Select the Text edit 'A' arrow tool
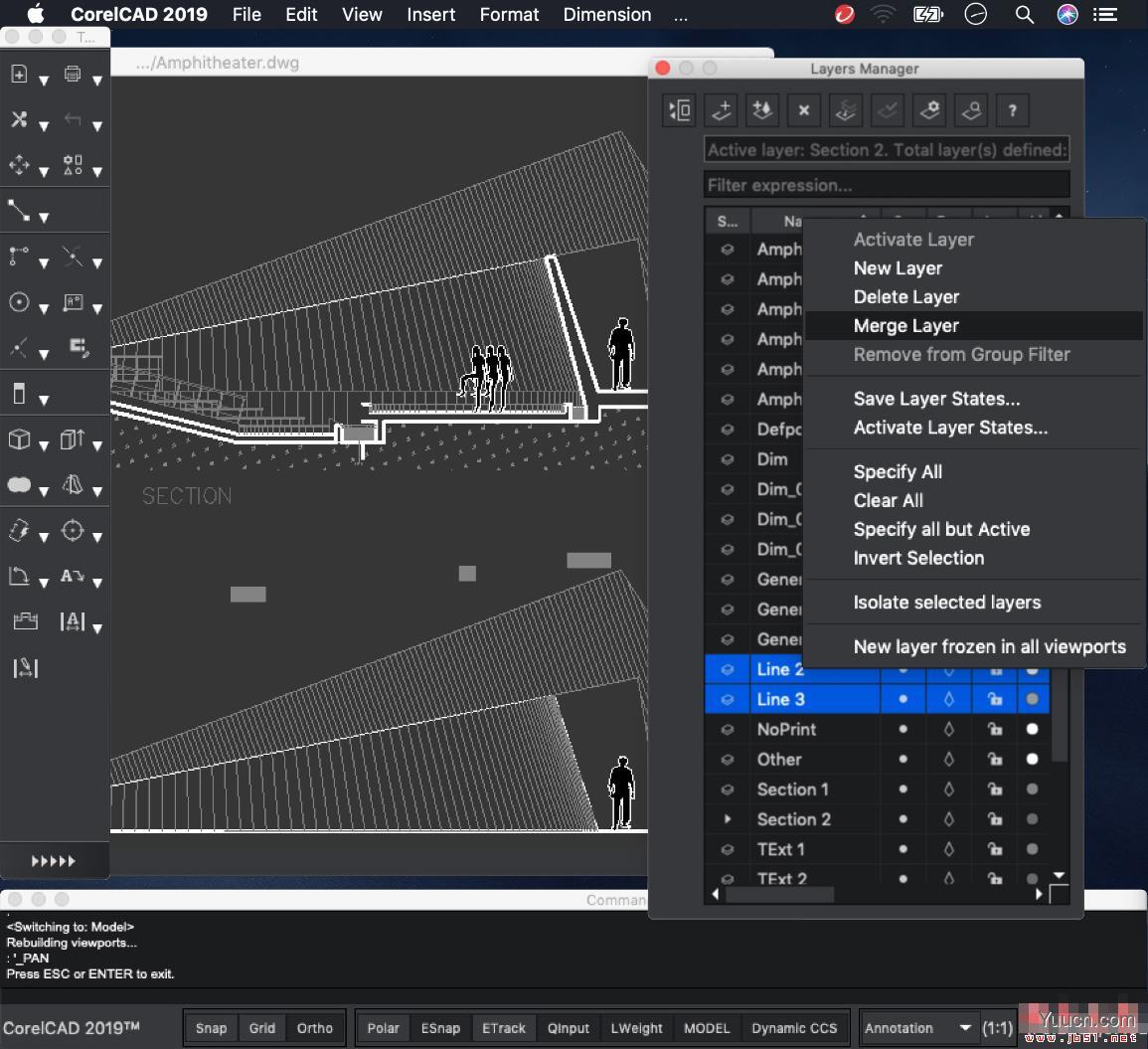1148x1049 pixels. [x=73, y=576]
